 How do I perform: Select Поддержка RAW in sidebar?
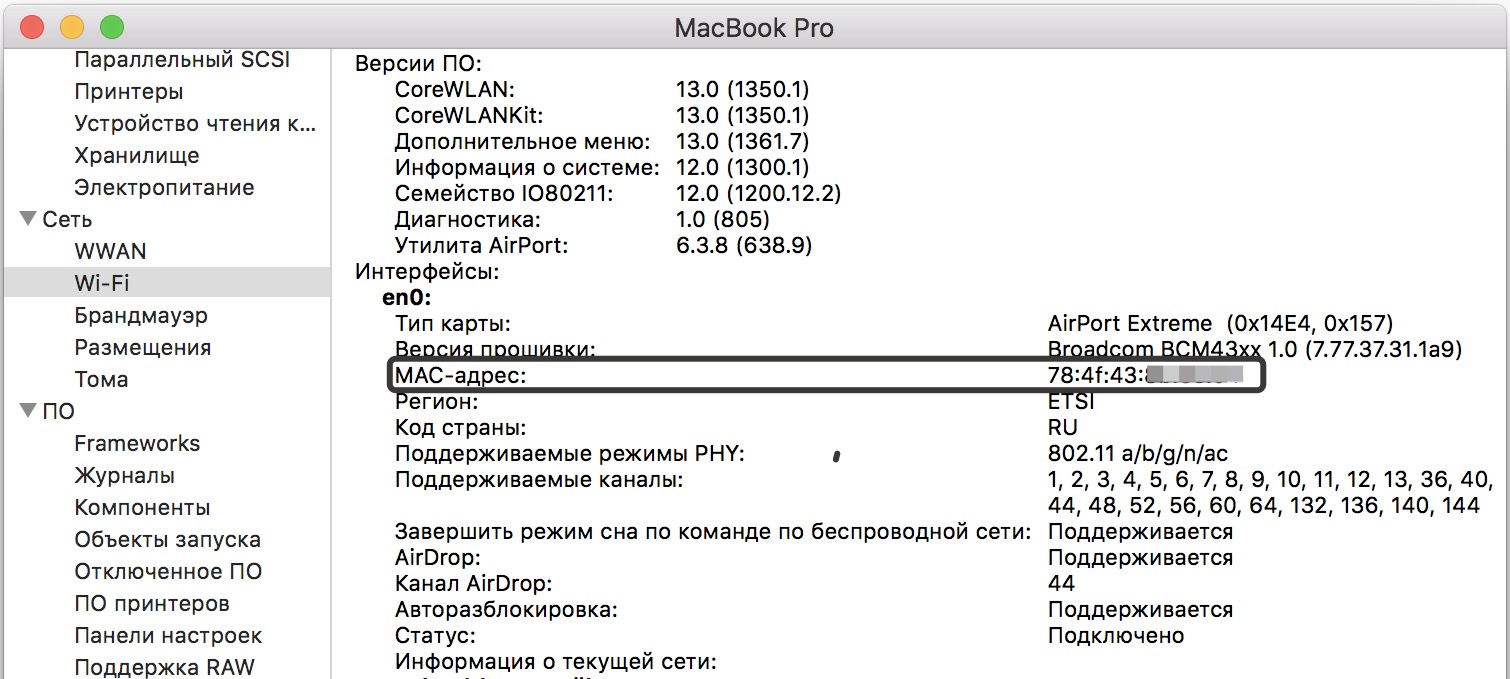(x=164, y=667)
